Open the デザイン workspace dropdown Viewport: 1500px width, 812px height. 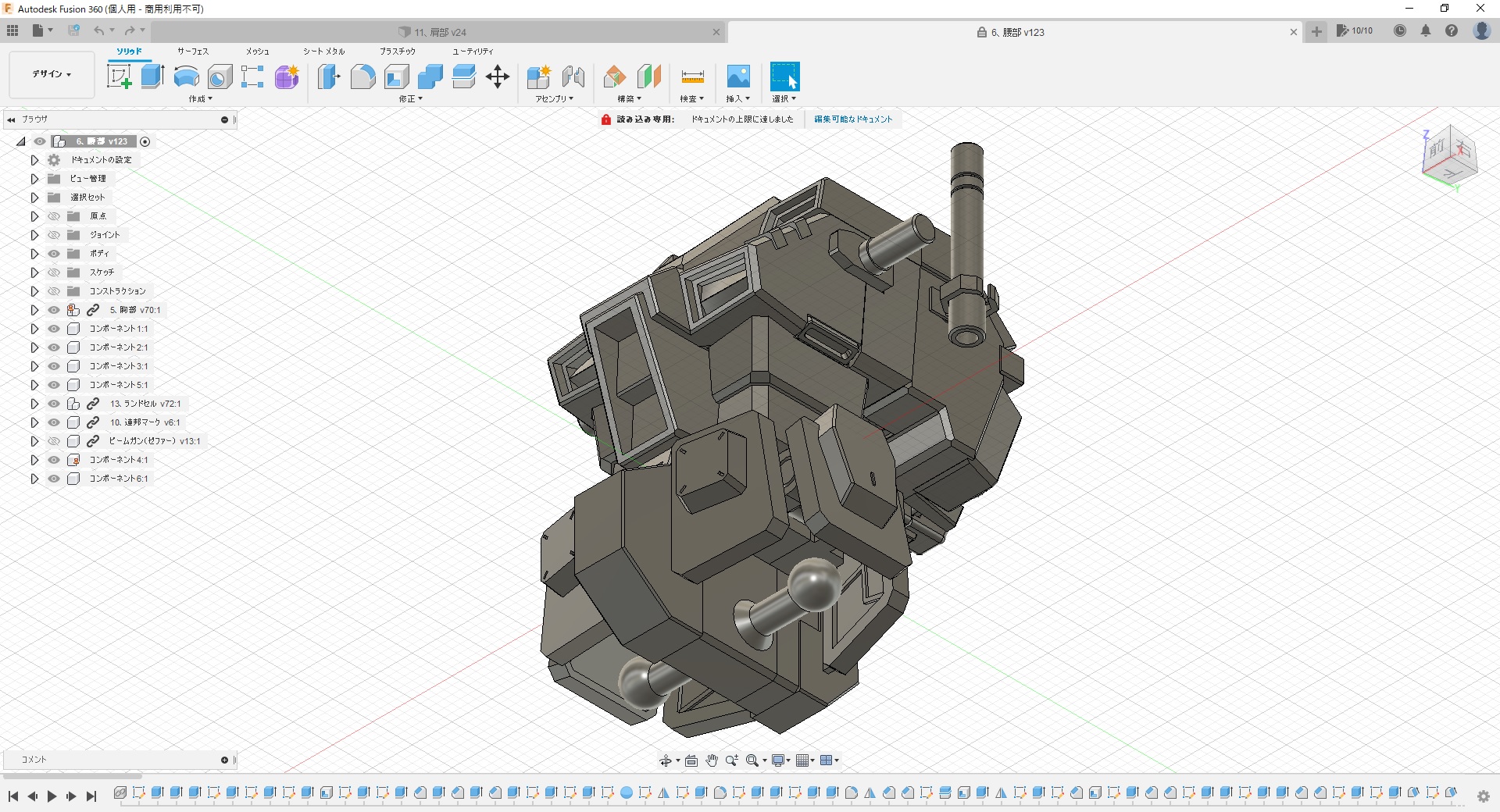(52, 74)
